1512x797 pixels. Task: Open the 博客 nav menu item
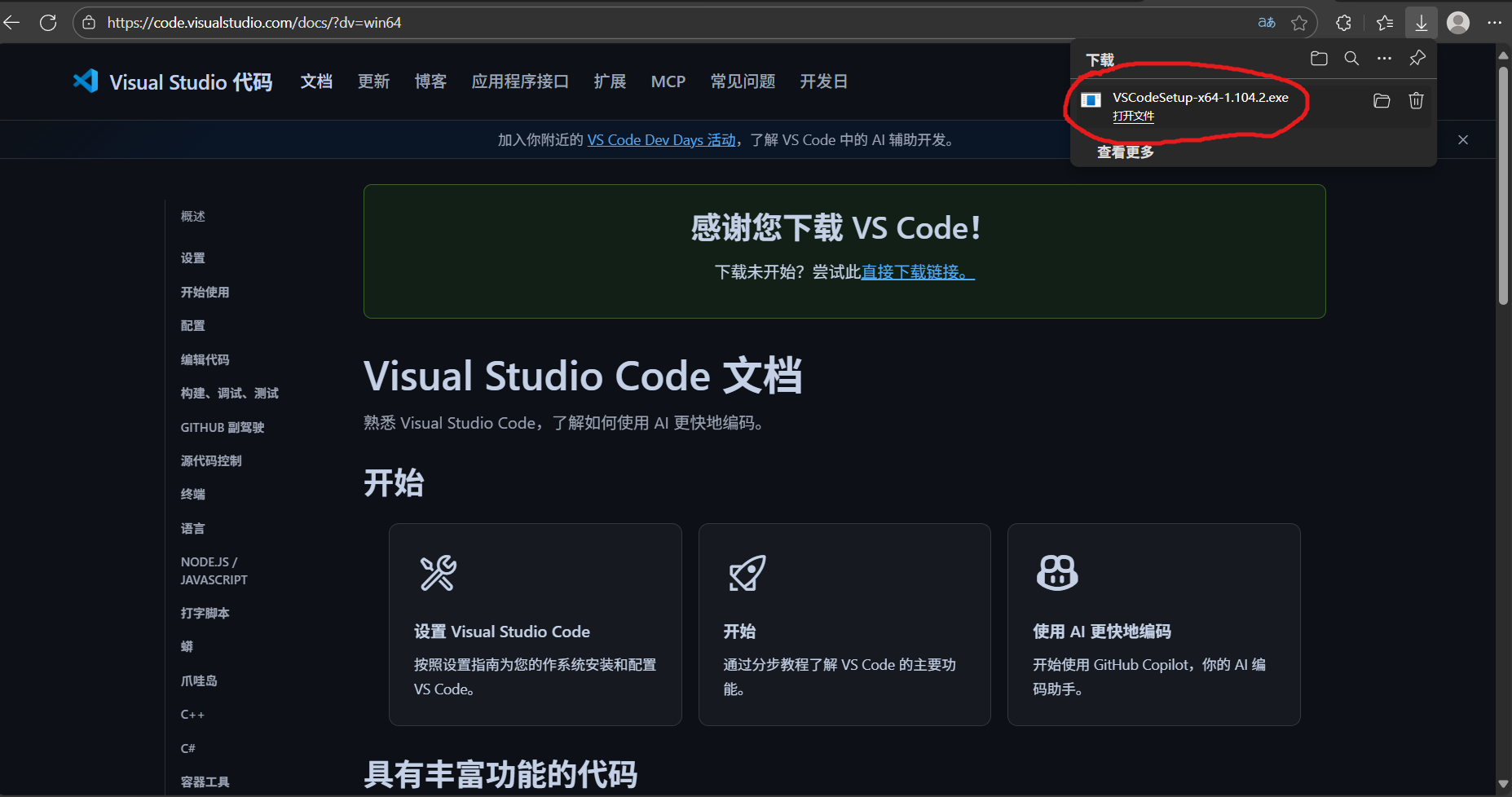pos(430,81)
